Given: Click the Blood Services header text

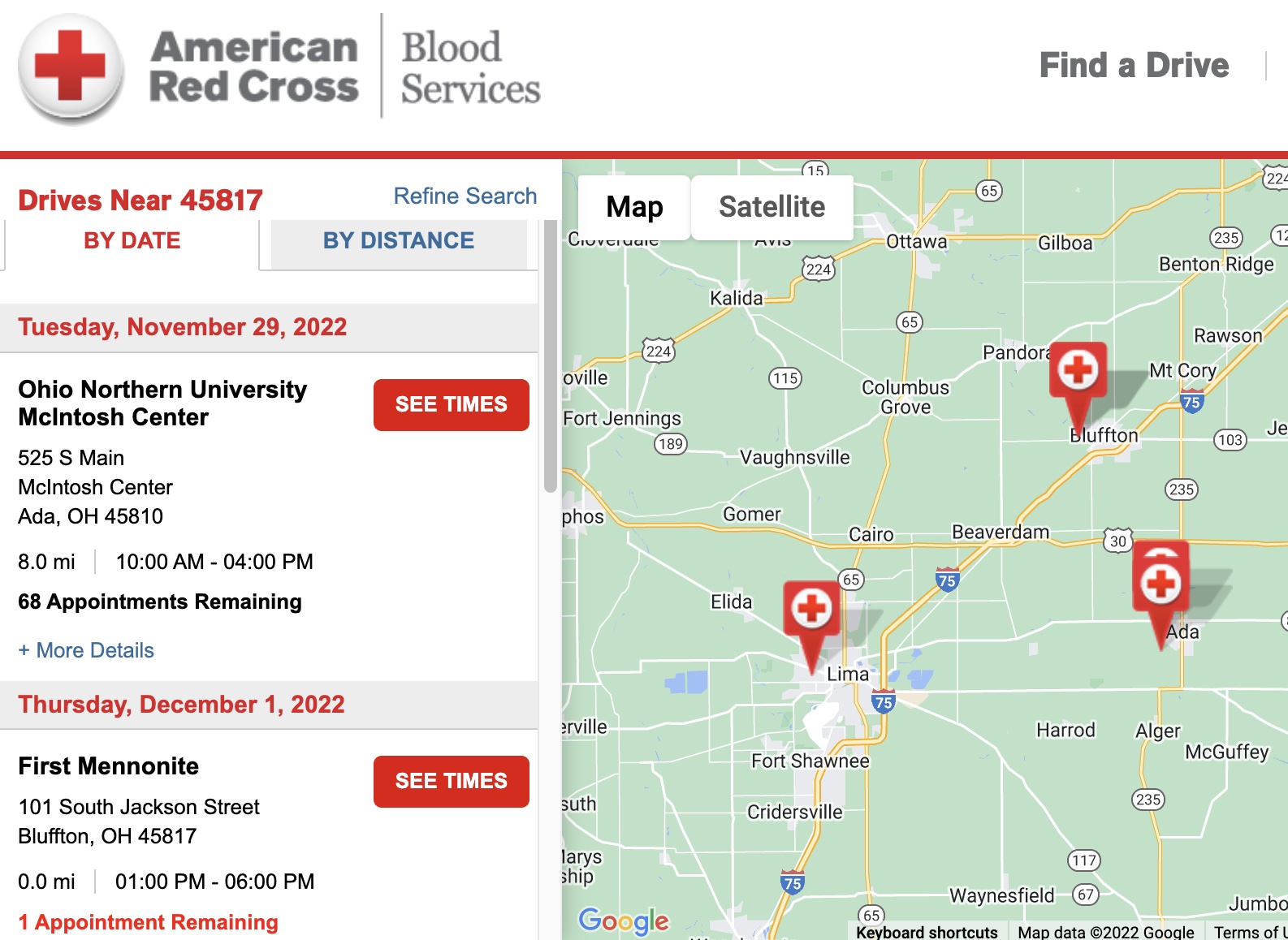Looking at the screenshot, I should tap(471, 68).
